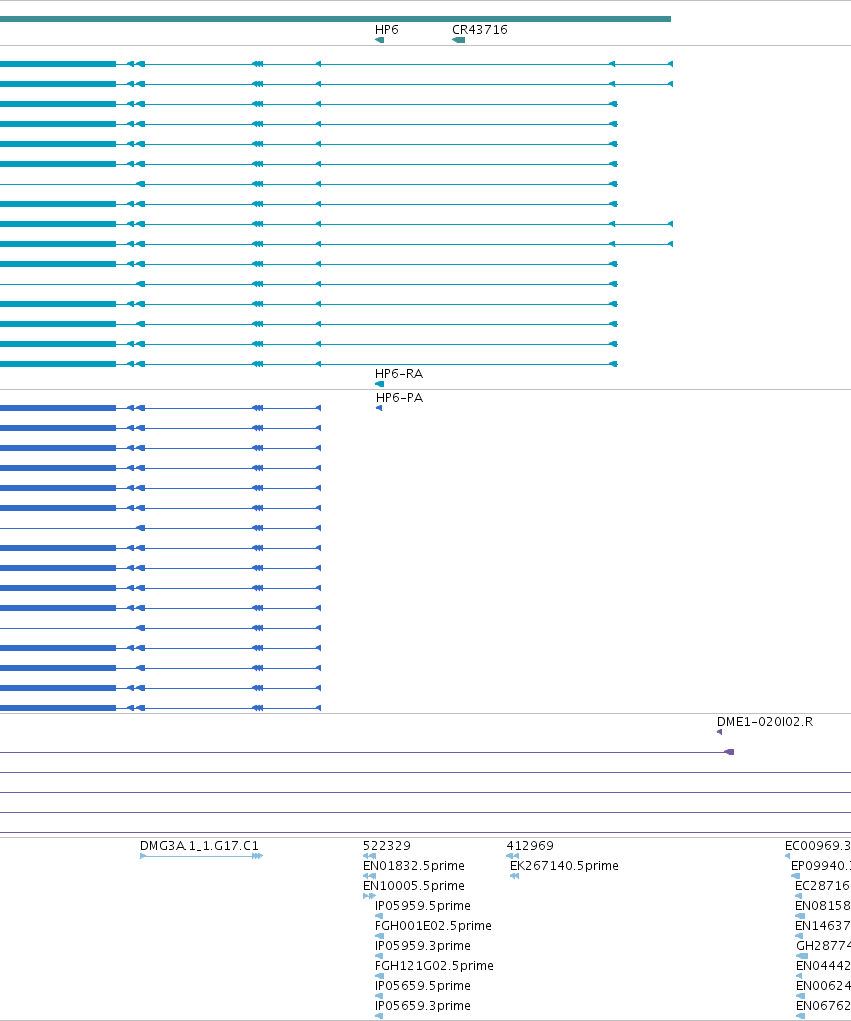Viewport: 851px width, 1021px height.
Task: Select the EC28716 label
Action: click(x=823, y=886)
